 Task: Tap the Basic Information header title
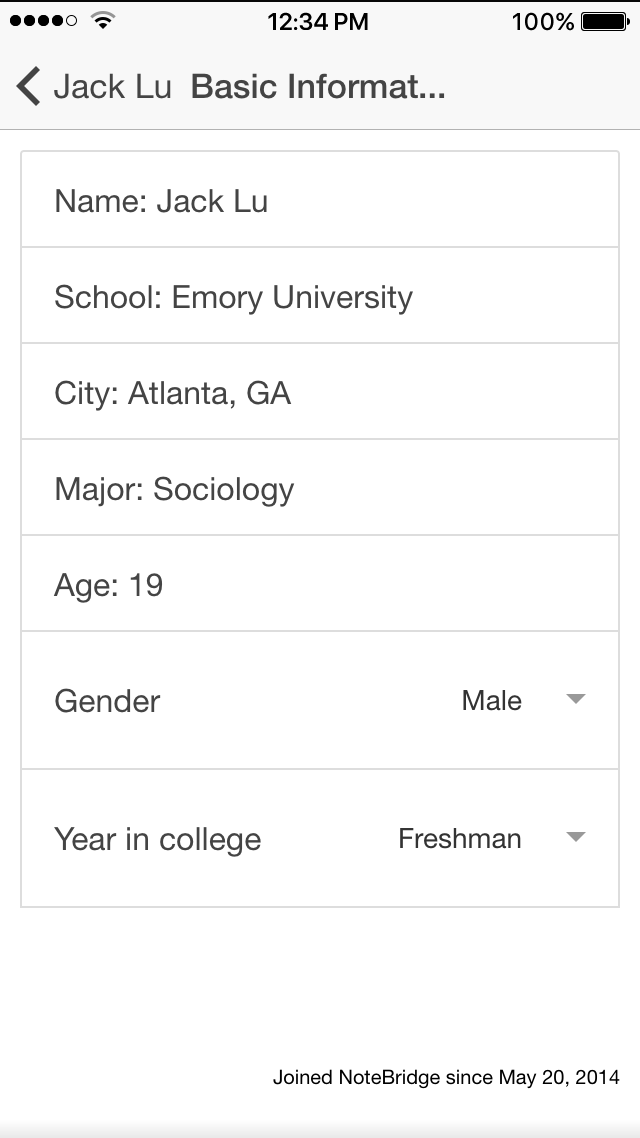point(318,87)
